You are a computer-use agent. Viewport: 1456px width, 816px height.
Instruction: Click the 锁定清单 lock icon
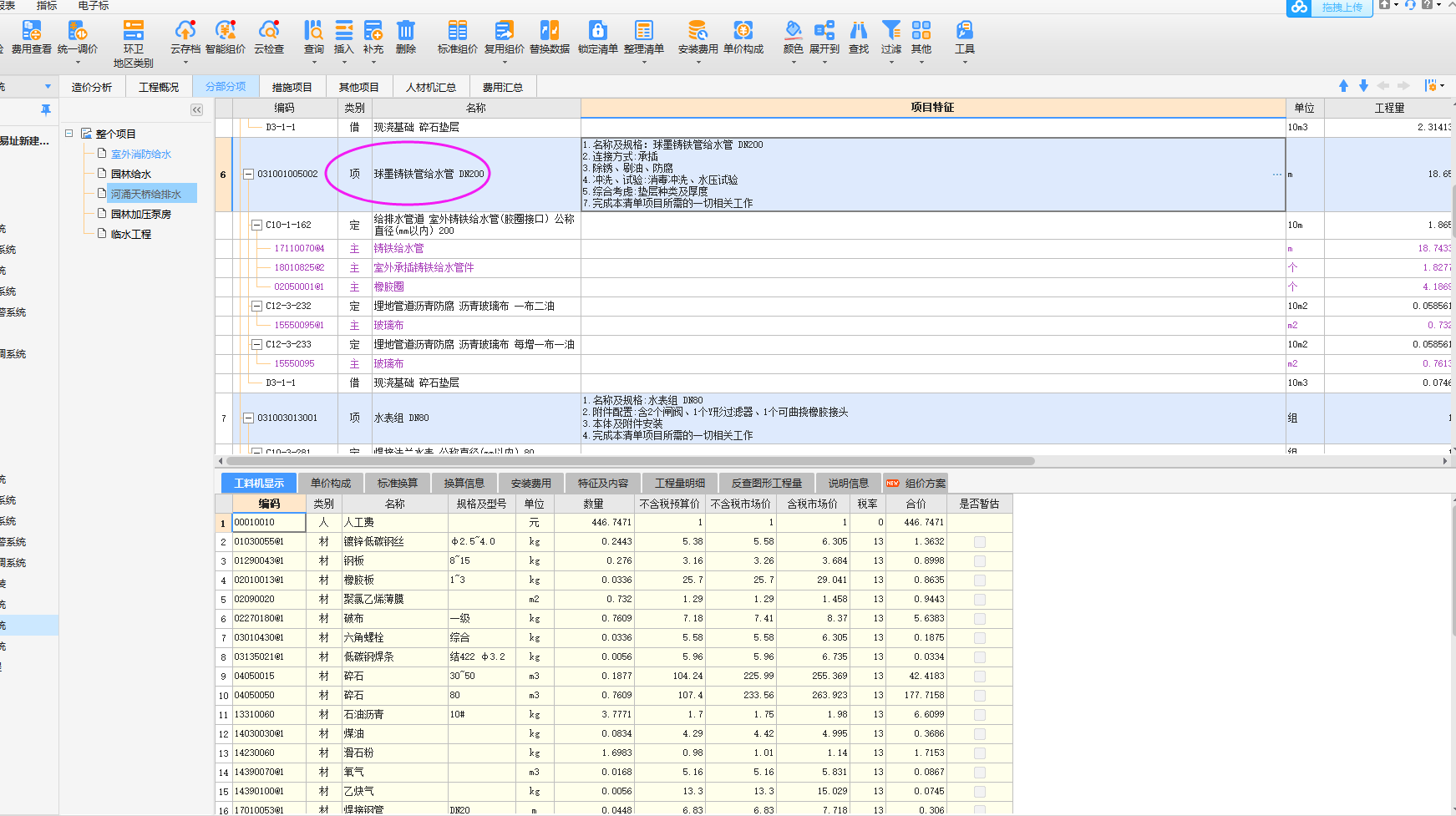click(x=598, y=31)
